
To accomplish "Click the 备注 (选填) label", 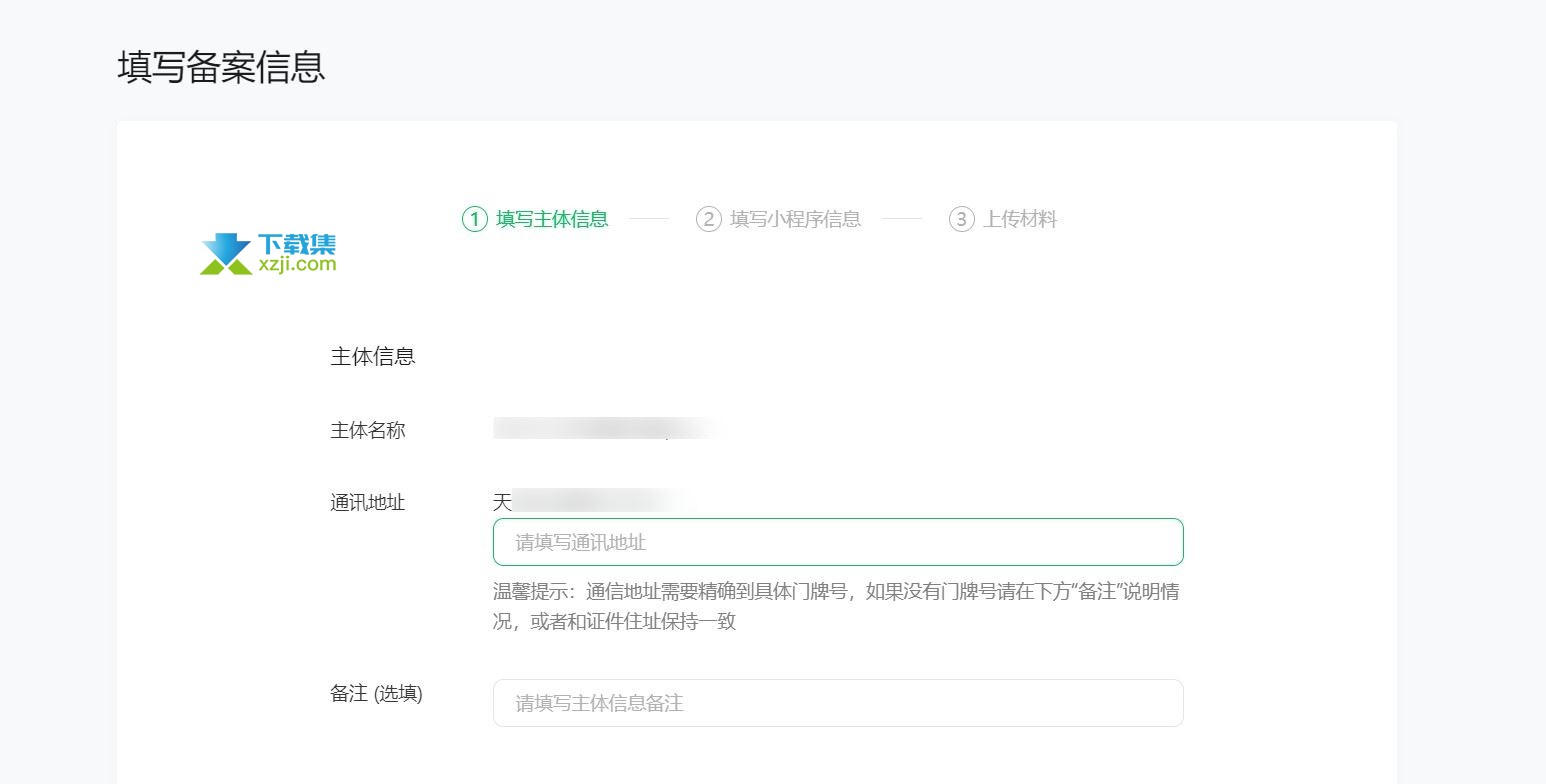I will click(376, 694).
